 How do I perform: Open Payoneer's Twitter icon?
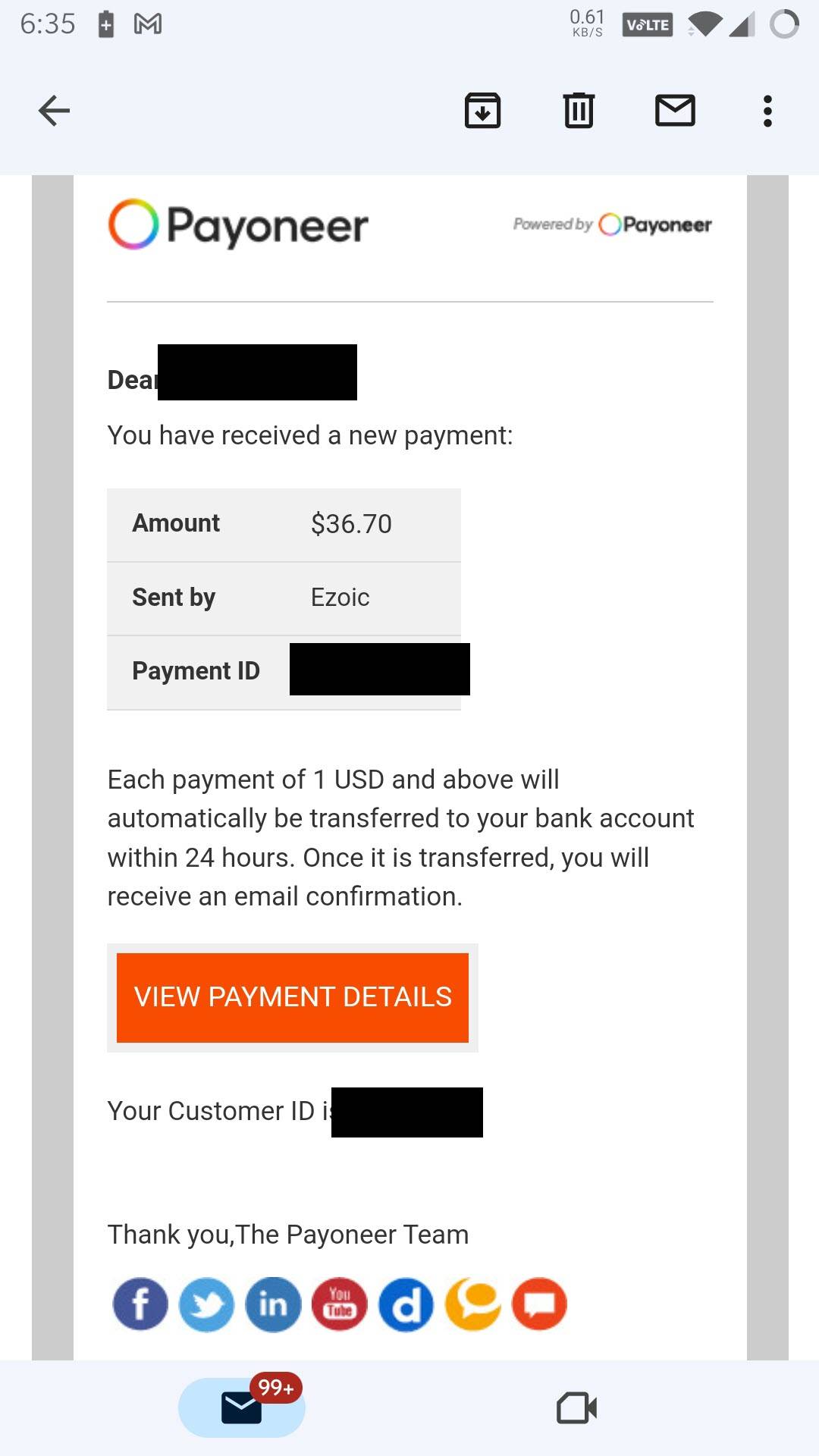point(206,1304)
